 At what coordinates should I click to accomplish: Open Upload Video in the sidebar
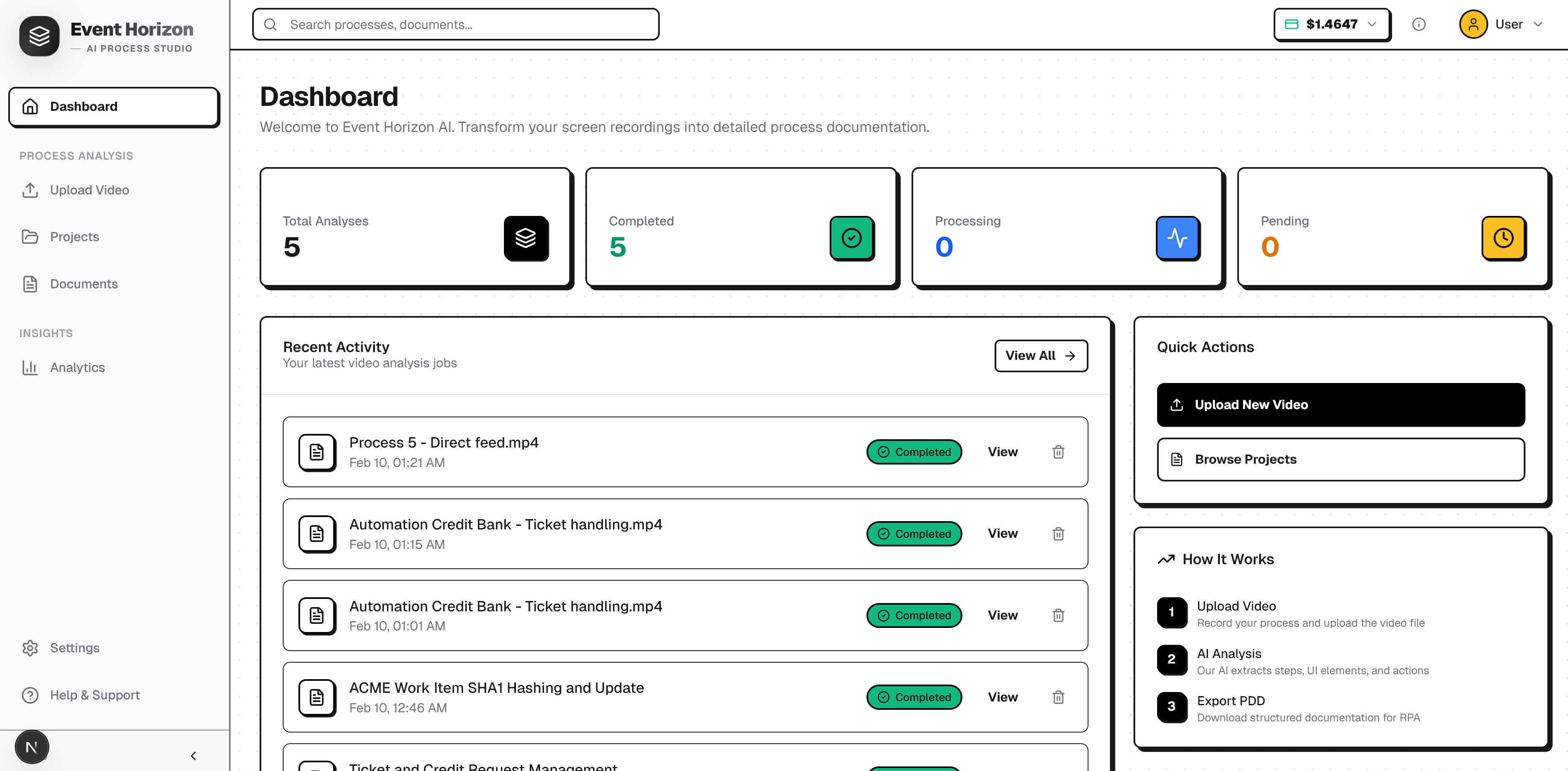[89, 190]
